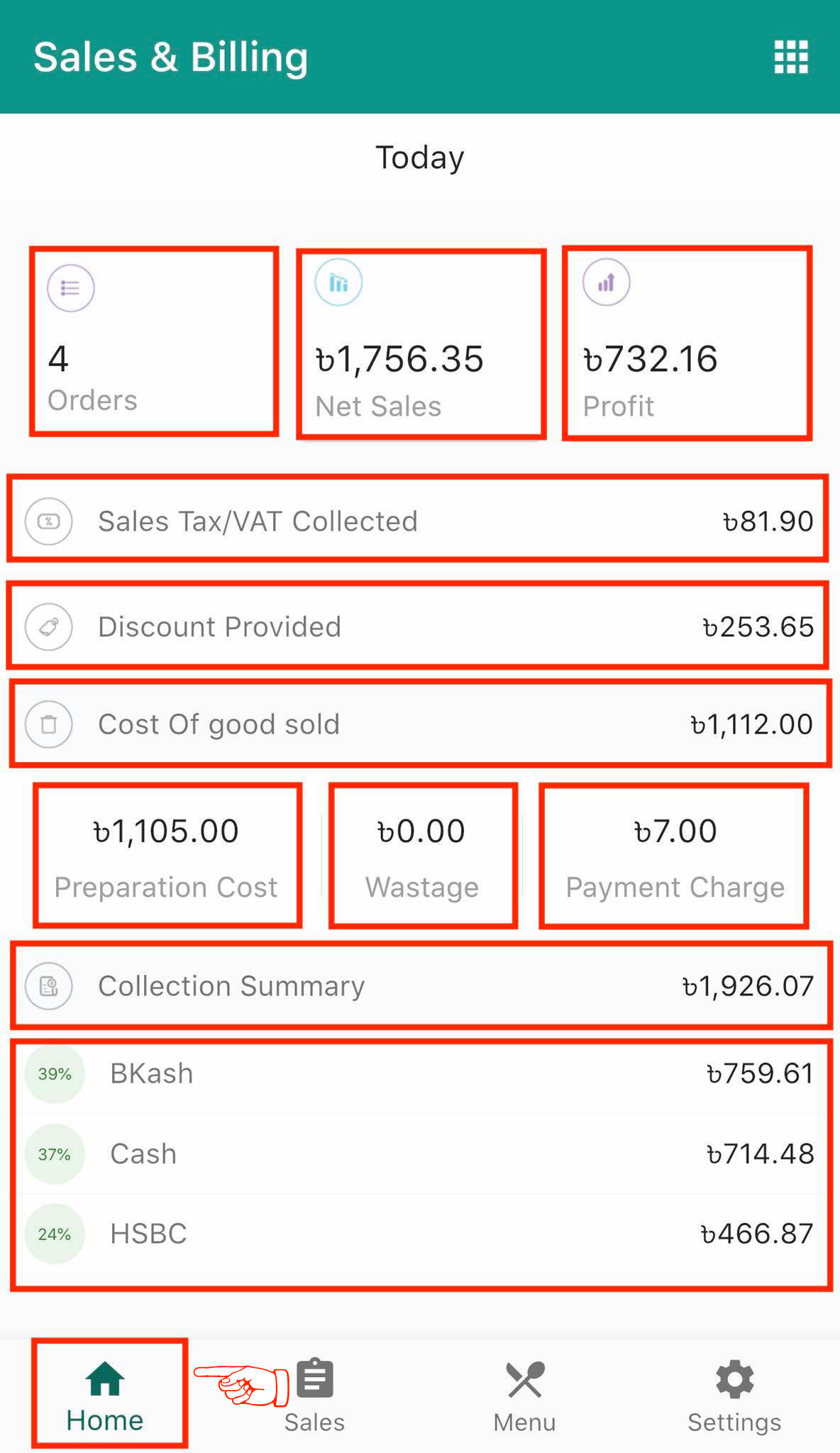Select the BKash 39% percentage badge
The image size is (840, 1453).
pyautogui.click(x=55, y=1074)
